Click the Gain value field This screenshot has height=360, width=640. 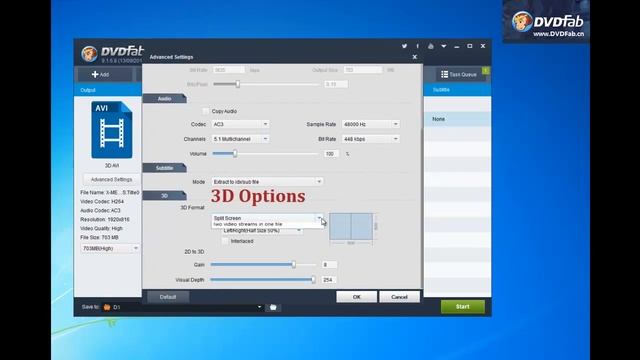[x=329, y=265]
